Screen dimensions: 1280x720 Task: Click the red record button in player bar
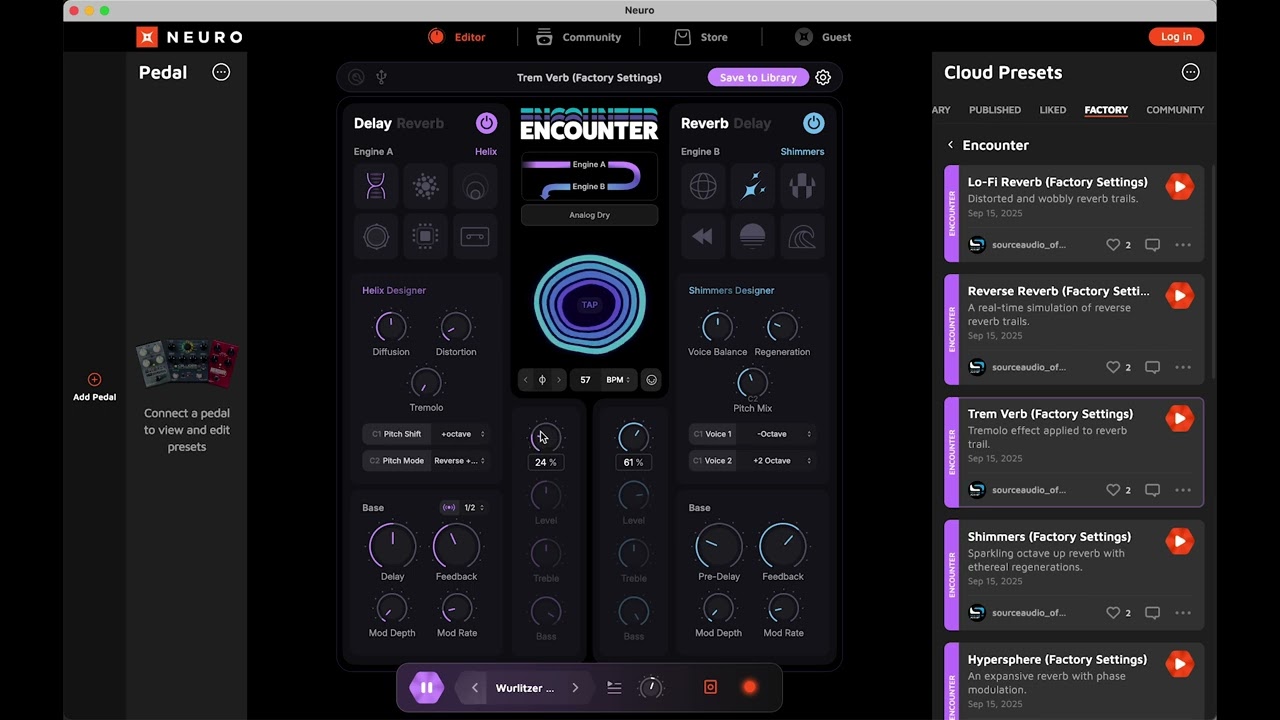pyautogui.click(x=749, y=687)
